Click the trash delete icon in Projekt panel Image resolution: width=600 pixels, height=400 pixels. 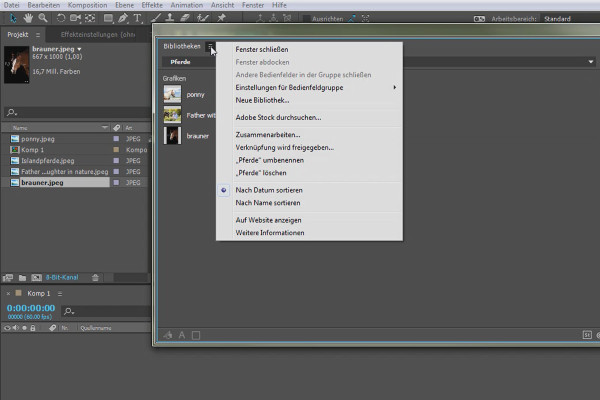click(95, 278)
